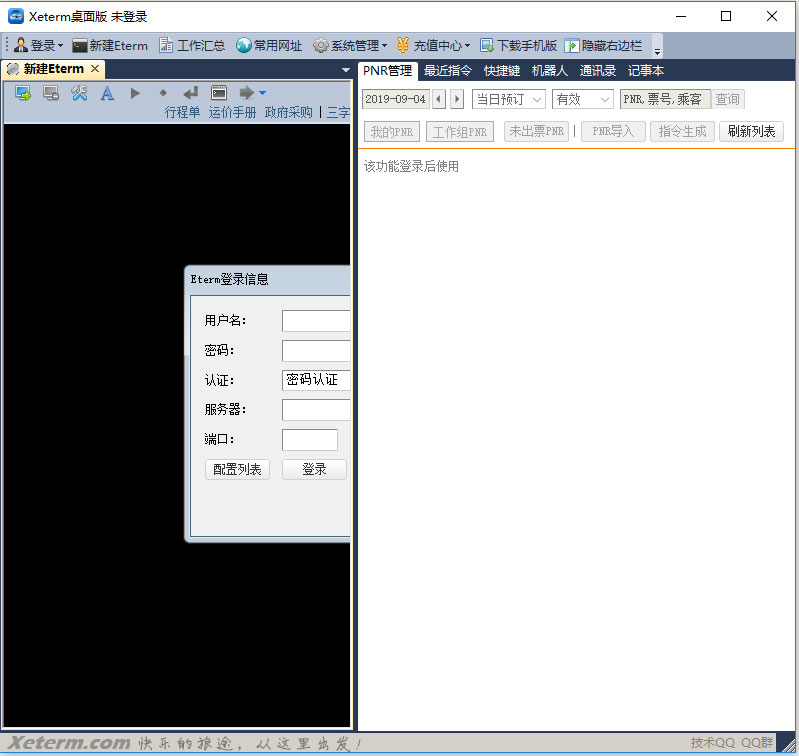Click 服务器 input field

(x=316, y=410)
